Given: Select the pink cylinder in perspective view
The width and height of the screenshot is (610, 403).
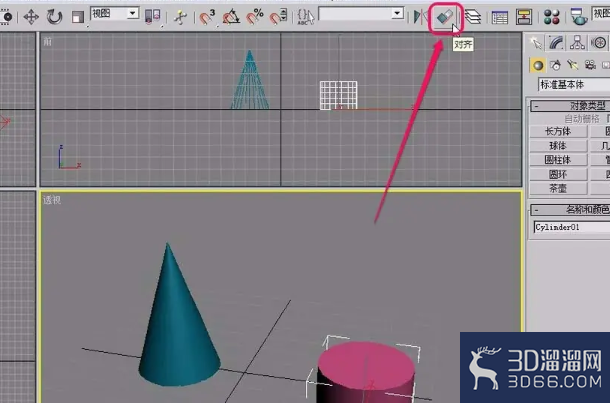Looking at the screenshot, I should click(366, 373).
